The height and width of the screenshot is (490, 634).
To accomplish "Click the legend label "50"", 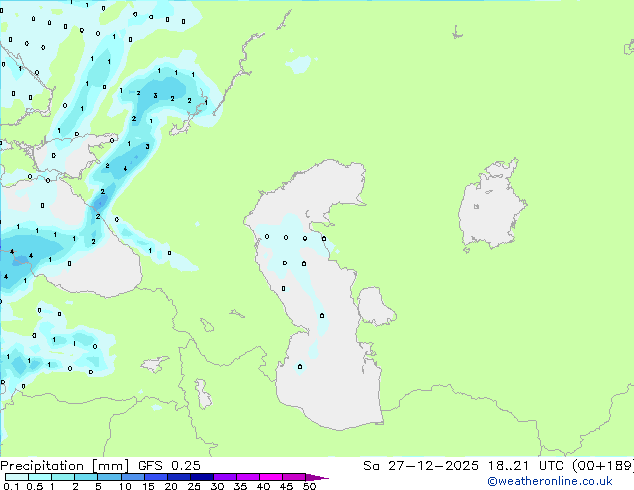I will (309, 486).
